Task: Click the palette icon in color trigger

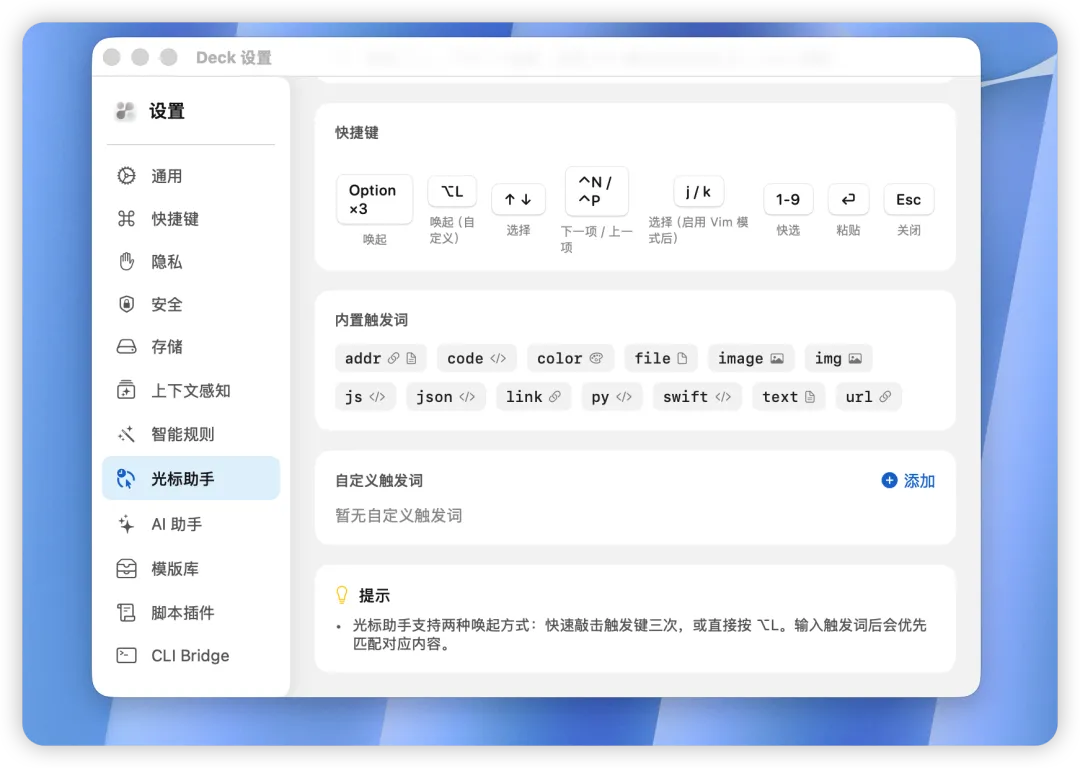Action: pyautogui.click(x=596, y=358)
